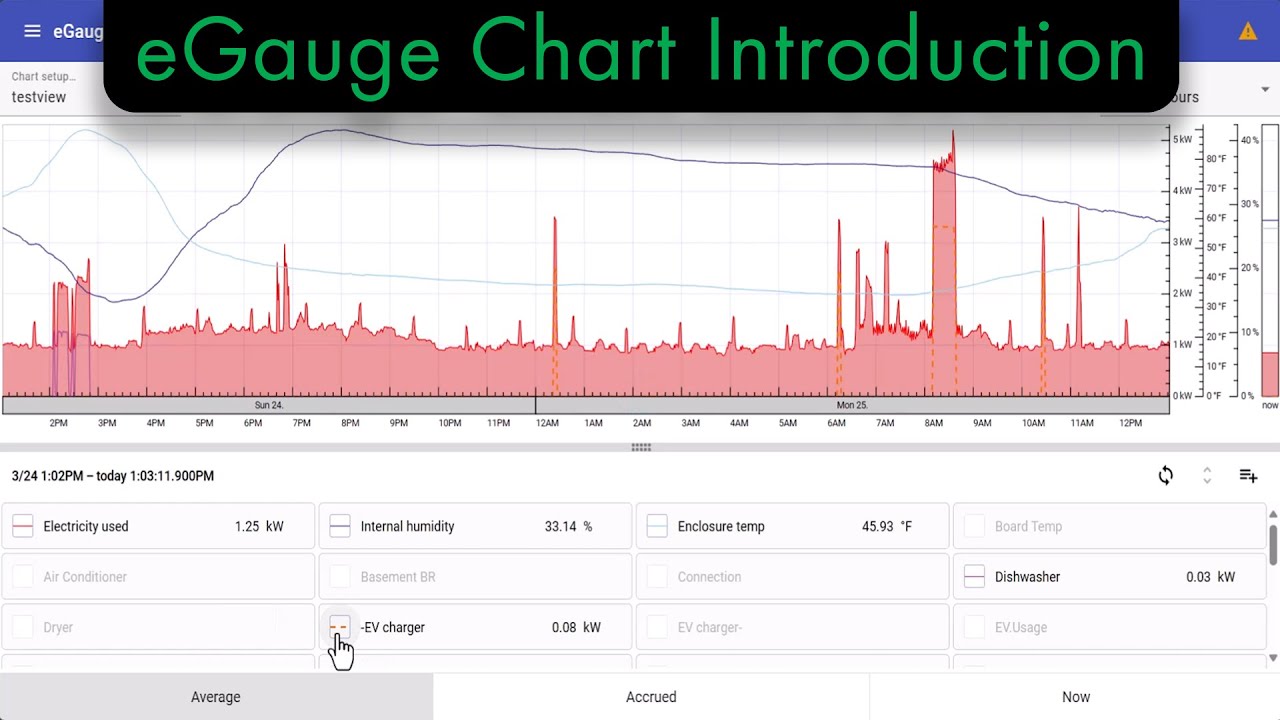Refresh chart data with the sync icon

point(1166,476)
